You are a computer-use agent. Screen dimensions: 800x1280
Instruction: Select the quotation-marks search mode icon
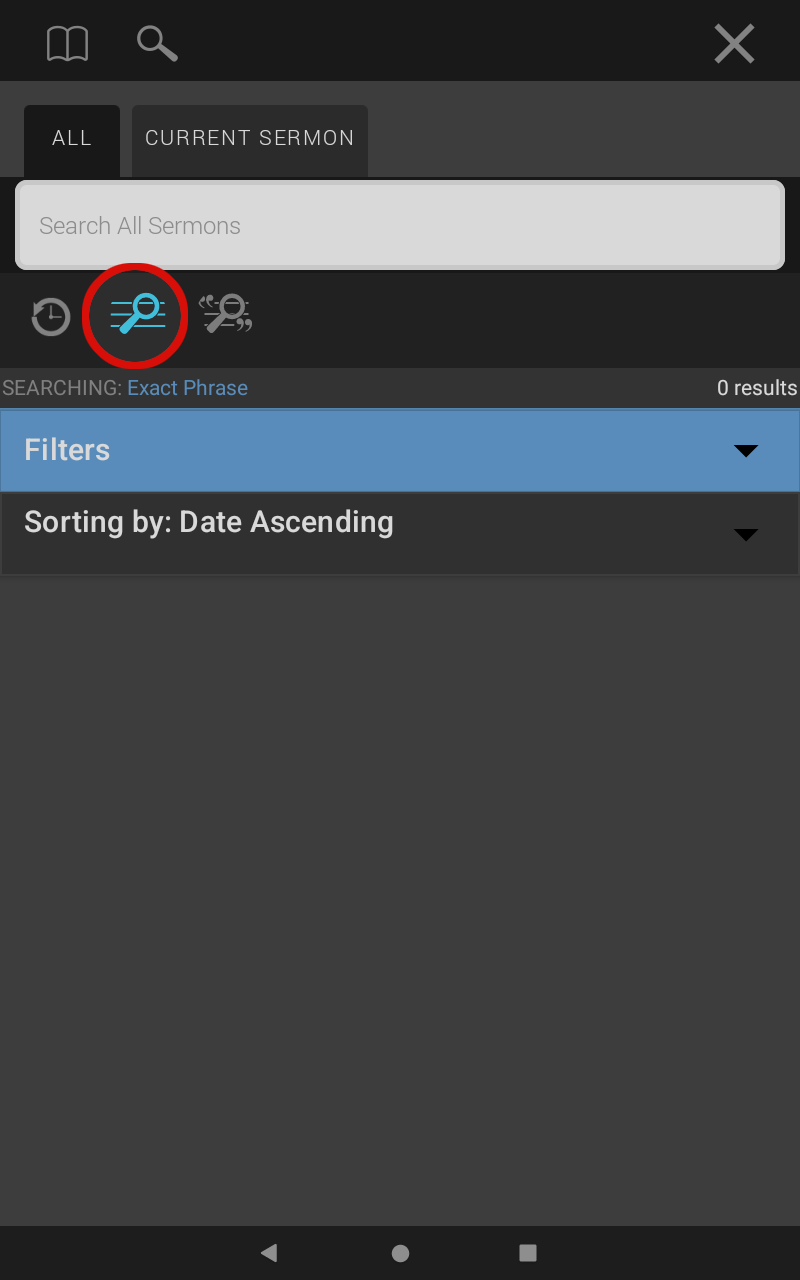(225, 314)
